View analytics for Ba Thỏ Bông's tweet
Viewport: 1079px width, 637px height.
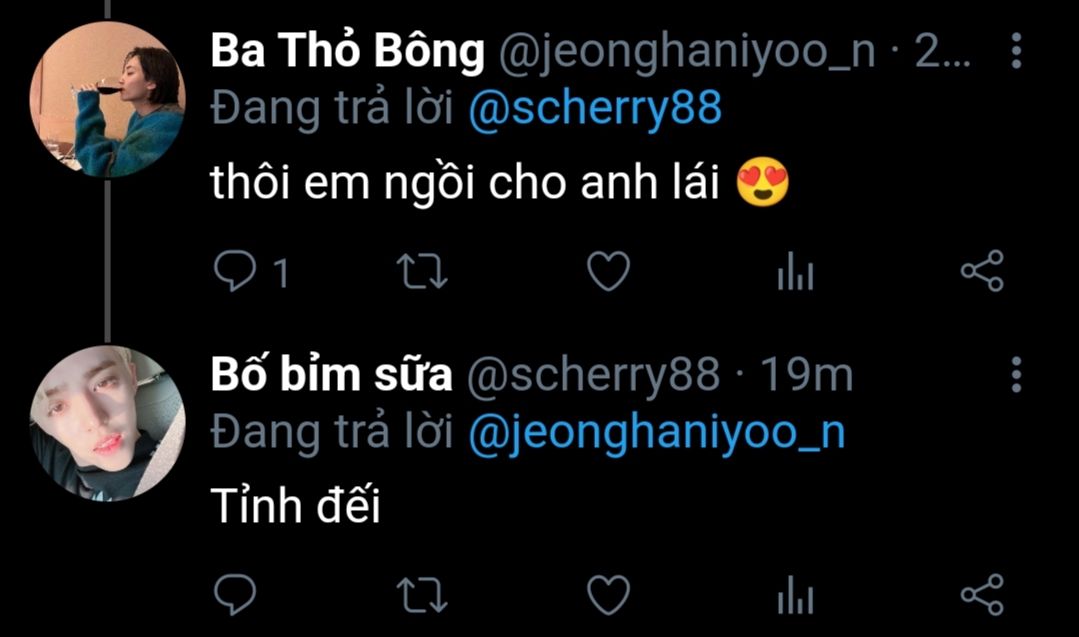(x=795, y=271)
